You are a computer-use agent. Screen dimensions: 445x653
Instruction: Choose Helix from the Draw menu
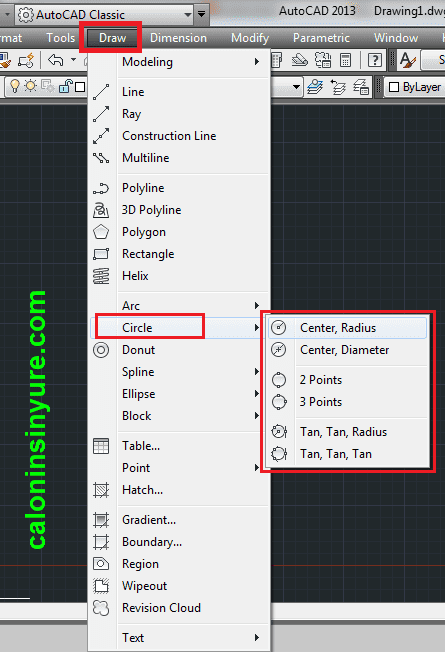pyautogui.click(x=179, y=276)
